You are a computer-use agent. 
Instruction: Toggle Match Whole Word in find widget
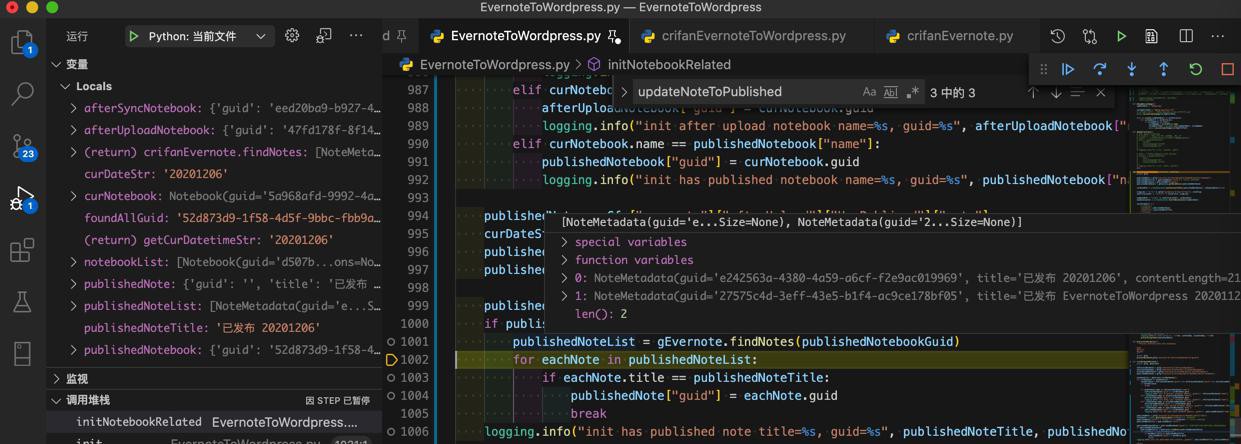click(890, 92)
